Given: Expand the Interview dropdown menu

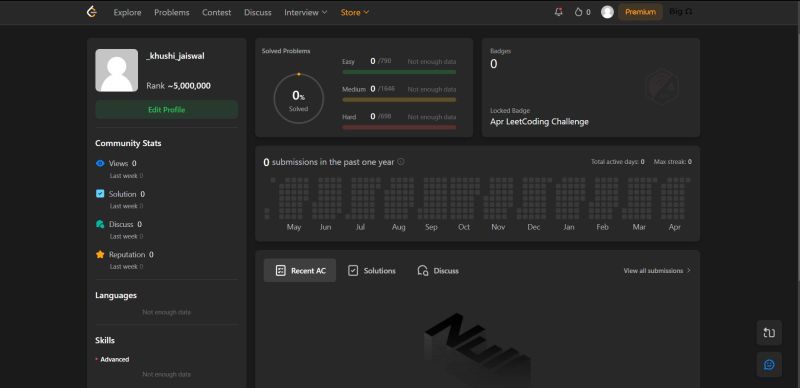Looking at the screenshot, I should pos(306,12).
